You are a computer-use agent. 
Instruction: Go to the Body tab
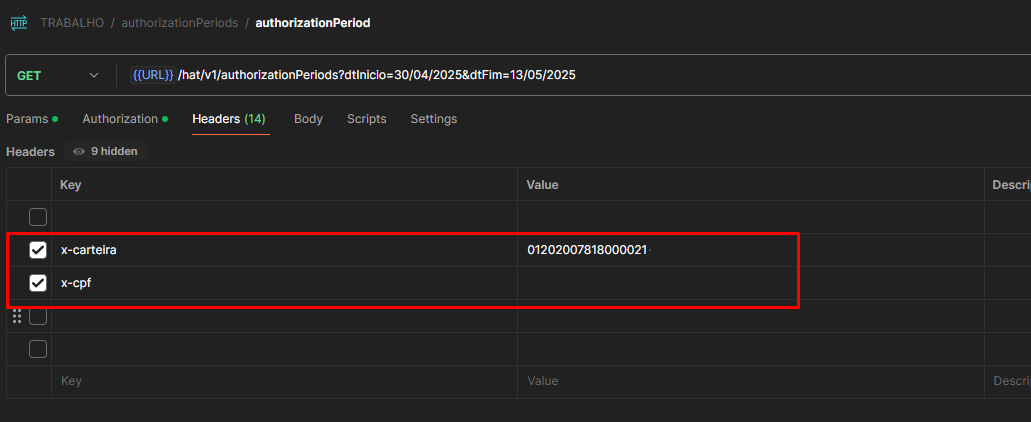308,119
